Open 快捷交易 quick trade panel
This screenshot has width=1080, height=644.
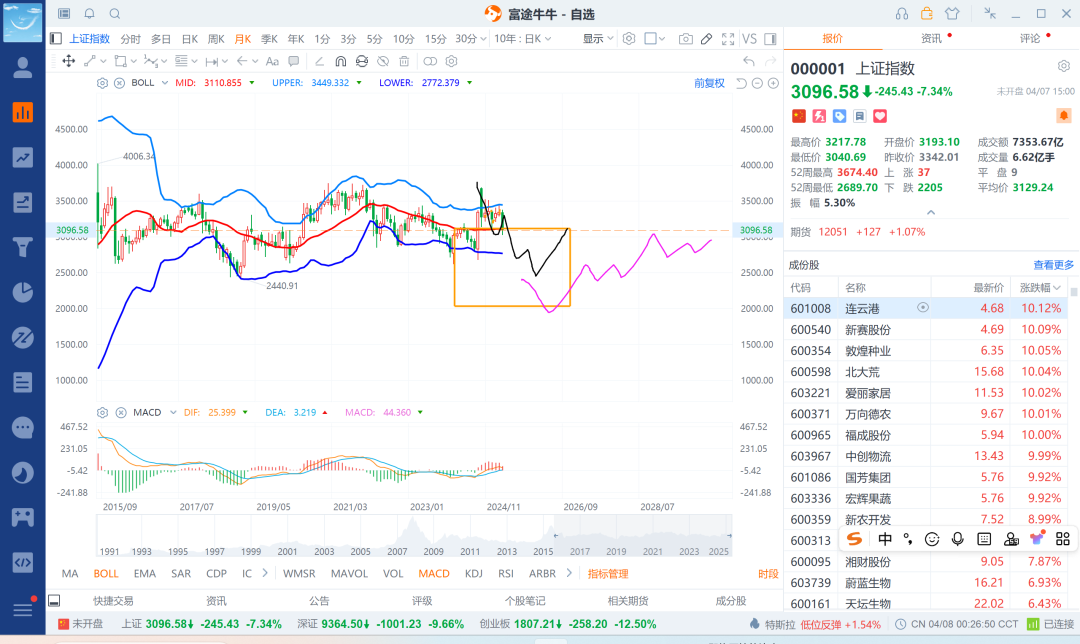(x=113, y=601)
